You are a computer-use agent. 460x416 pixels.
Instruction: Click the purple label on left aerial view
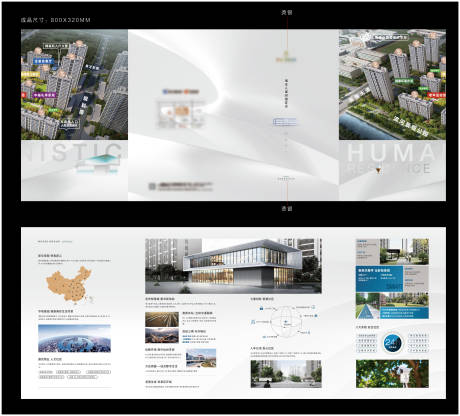tap(45, 95)
